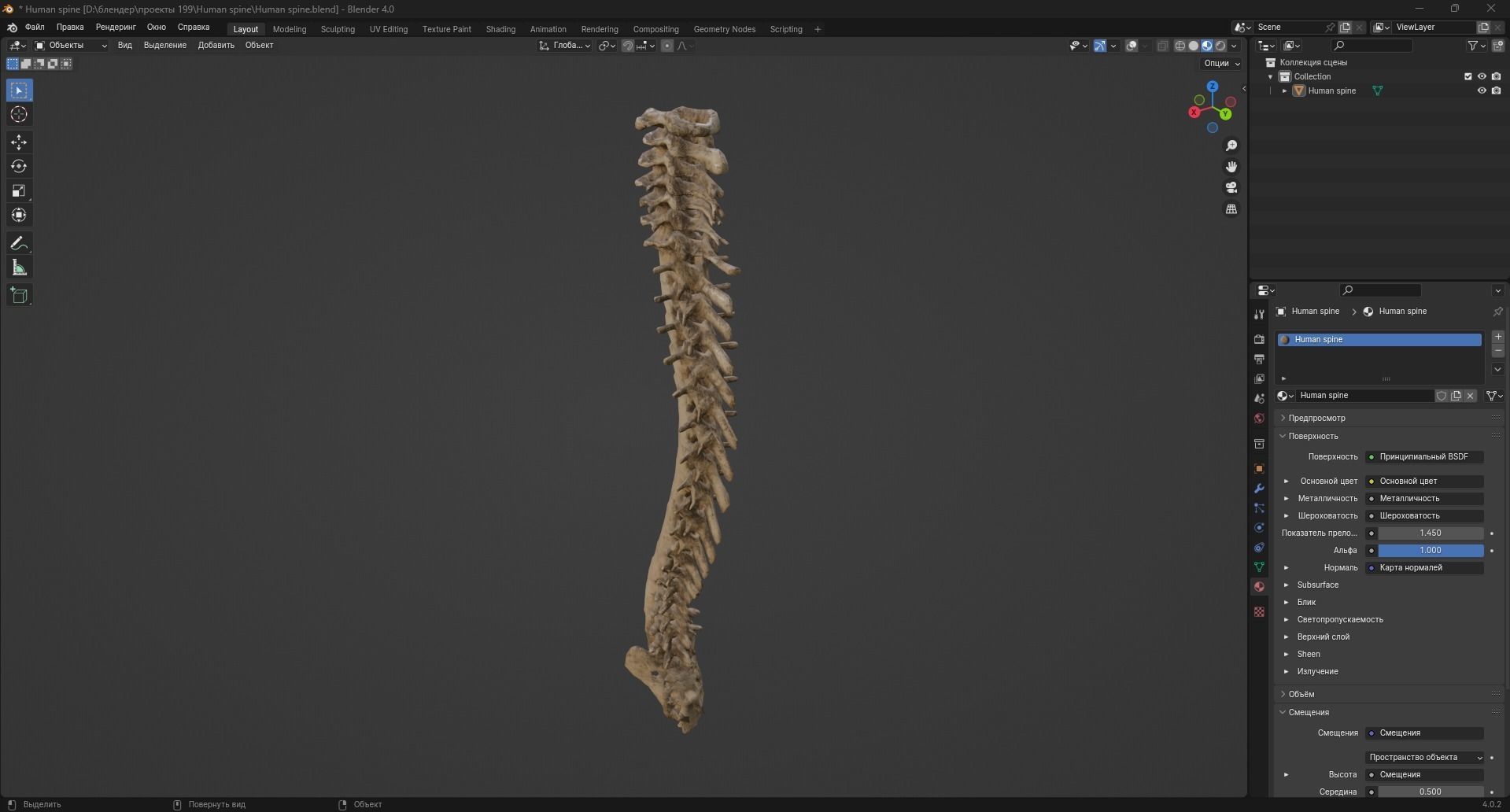Screen dimensions: 1510x812
Task: Activate the Annotate tool
Action: point(19,242)
